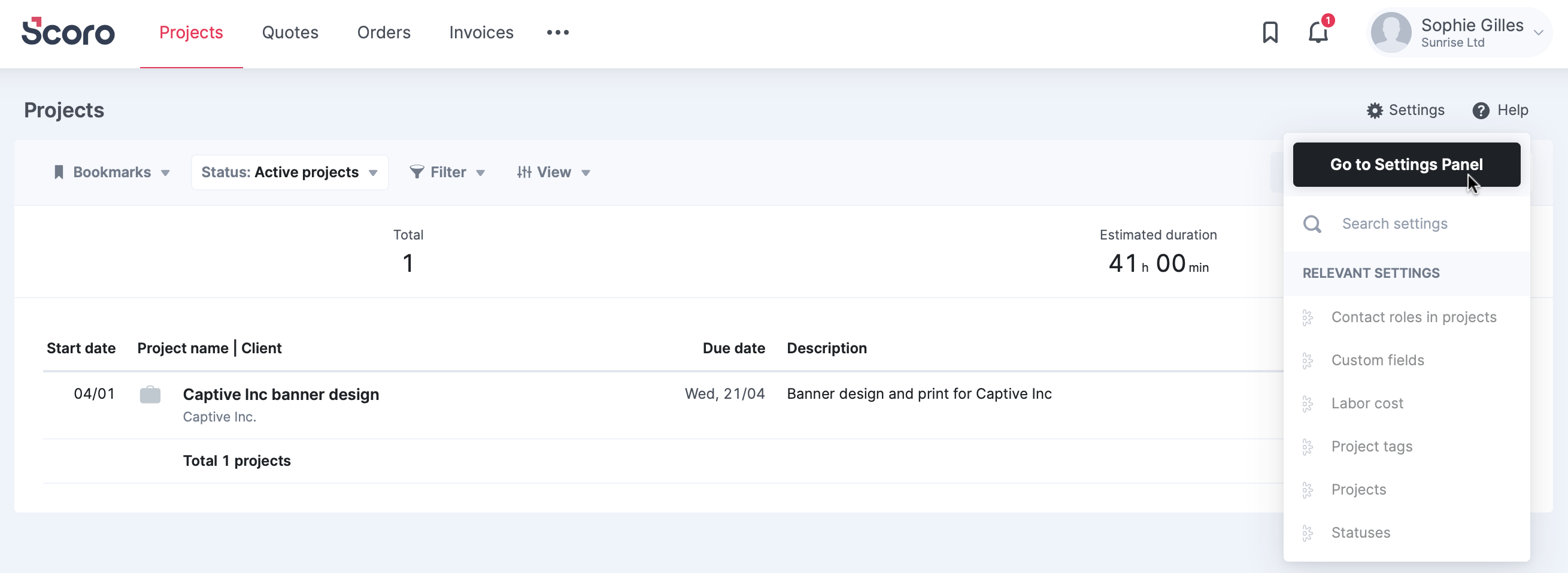
Task: Click the funnel Filter icon
Action: point(416,172)
